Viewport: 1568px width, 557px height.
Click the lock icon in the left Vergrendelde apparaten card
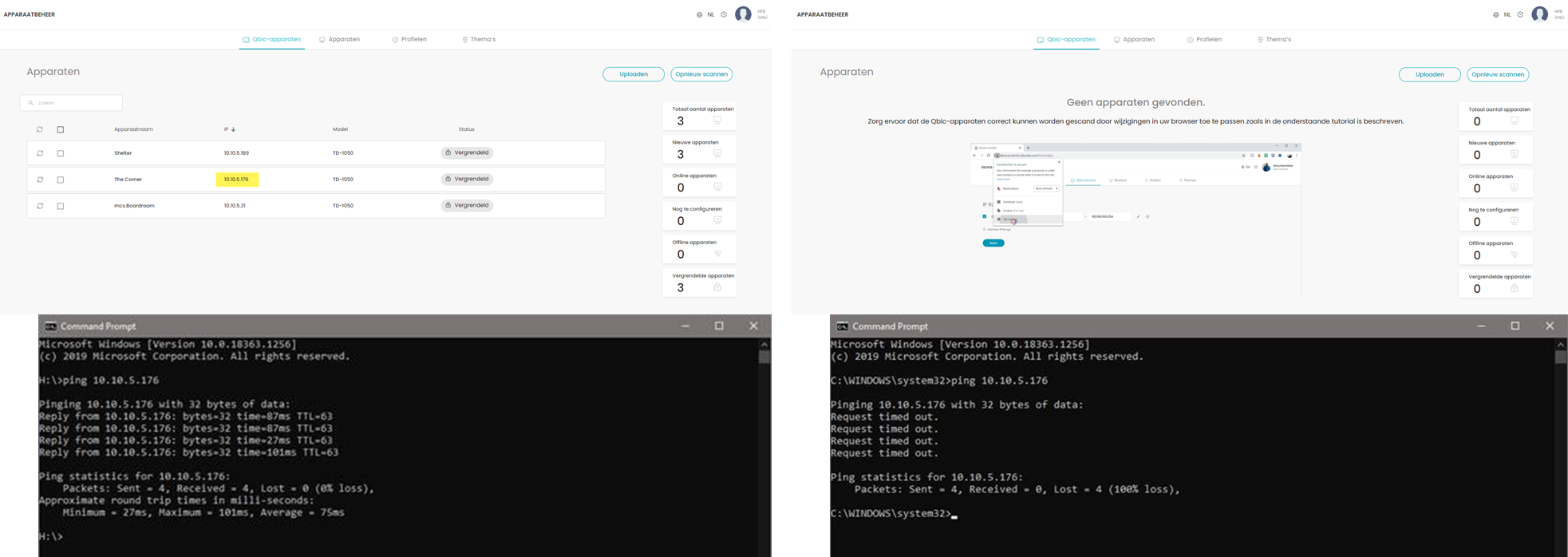(x=717, y=287)
